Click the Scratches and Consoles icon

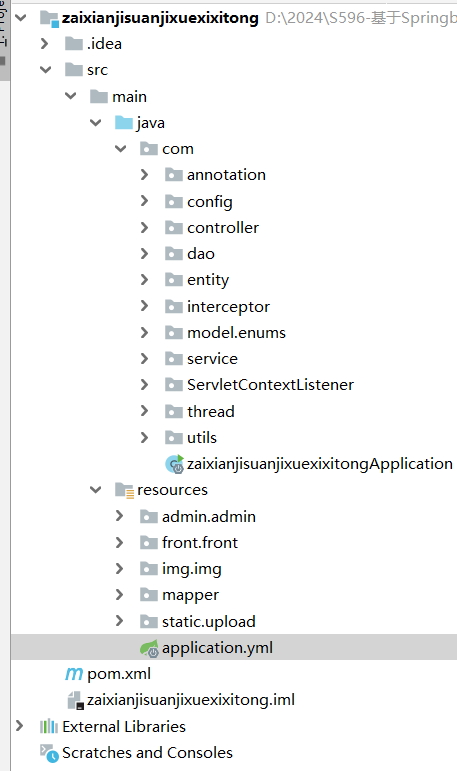pyautogui.click(x=49, y=753)
